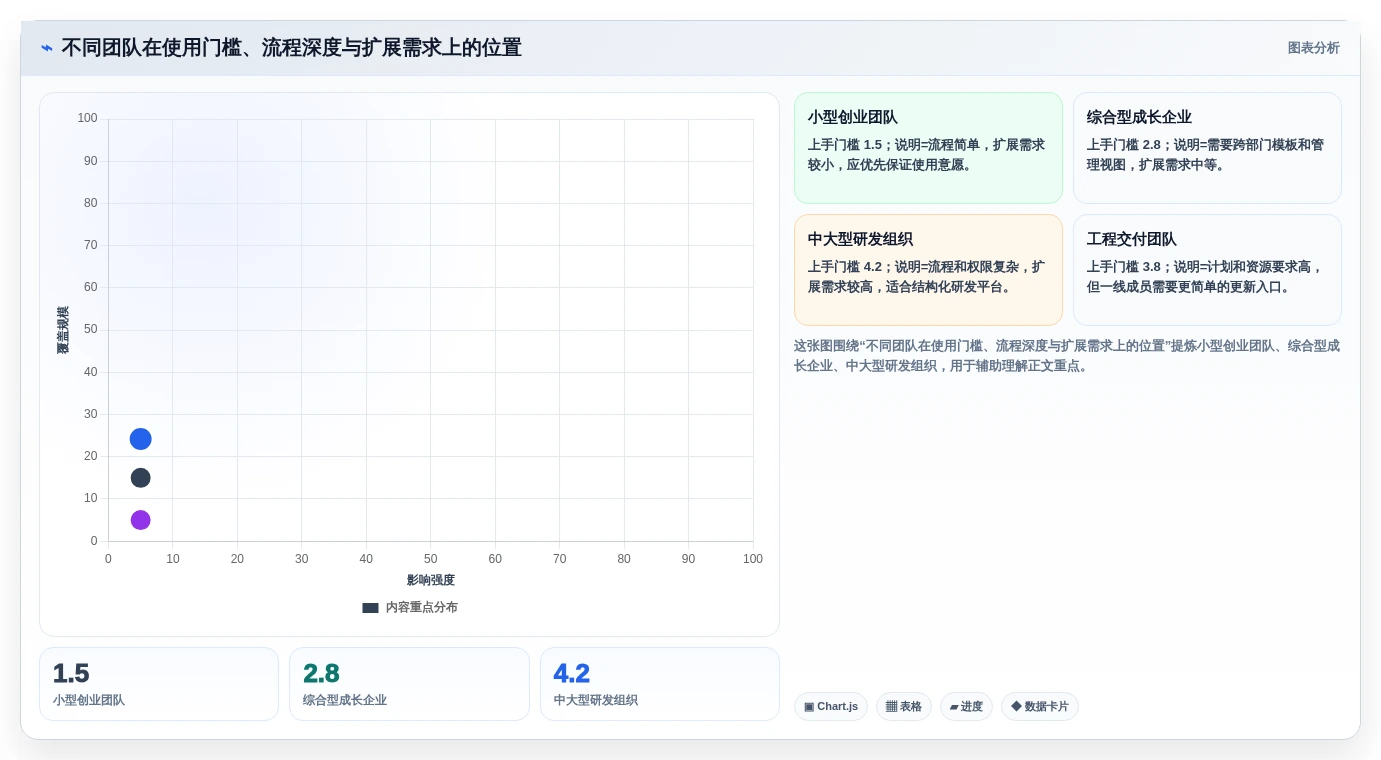
Task: Open the 中大型研发组织 orange card
Action: [928, 270]
